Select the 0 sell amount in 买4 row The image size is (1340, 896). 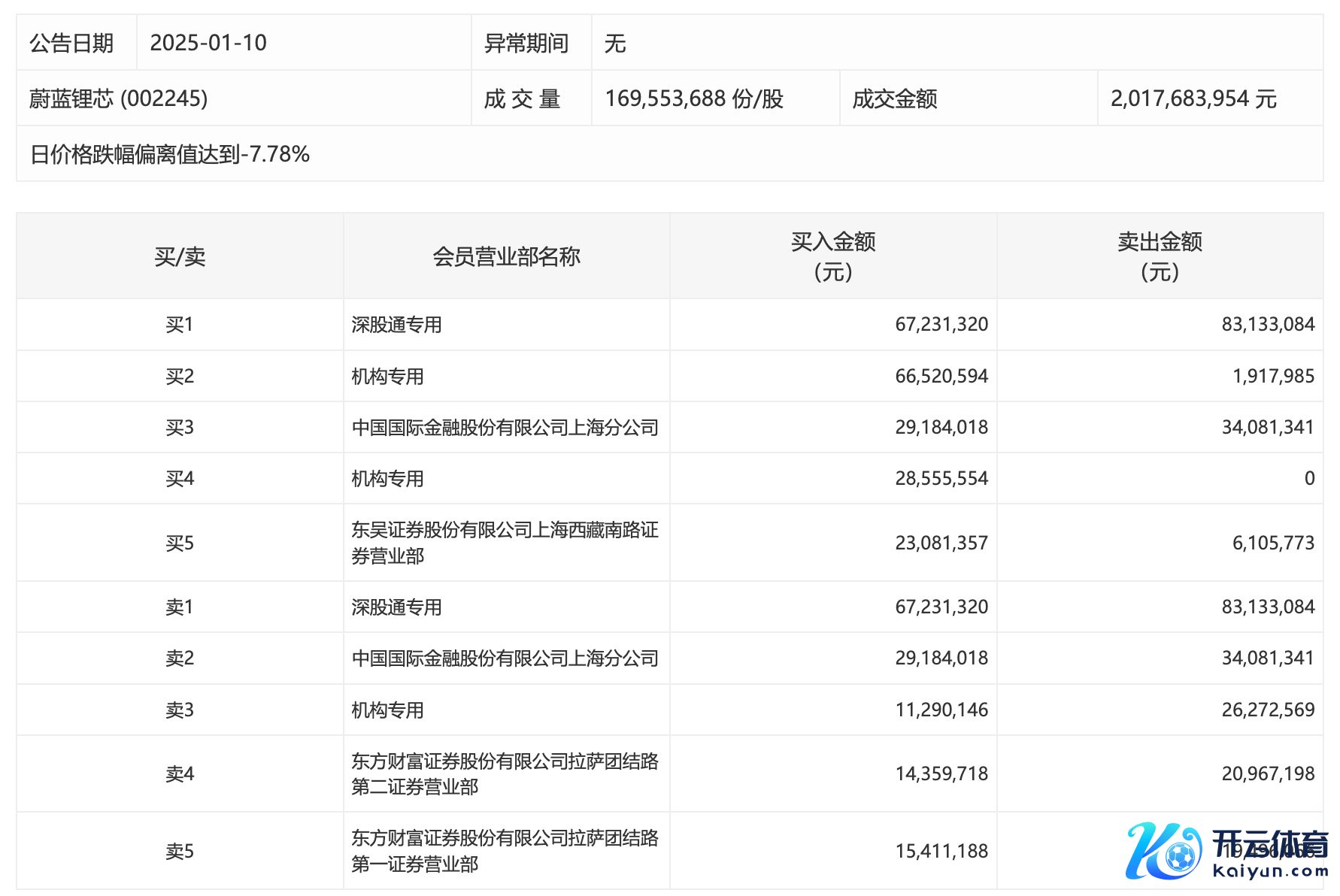(x=1308, y=479)
